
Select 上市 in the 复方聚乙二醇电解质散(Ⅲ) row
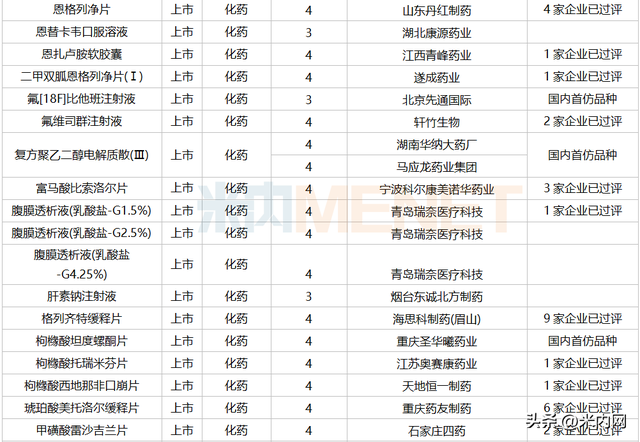182,155
